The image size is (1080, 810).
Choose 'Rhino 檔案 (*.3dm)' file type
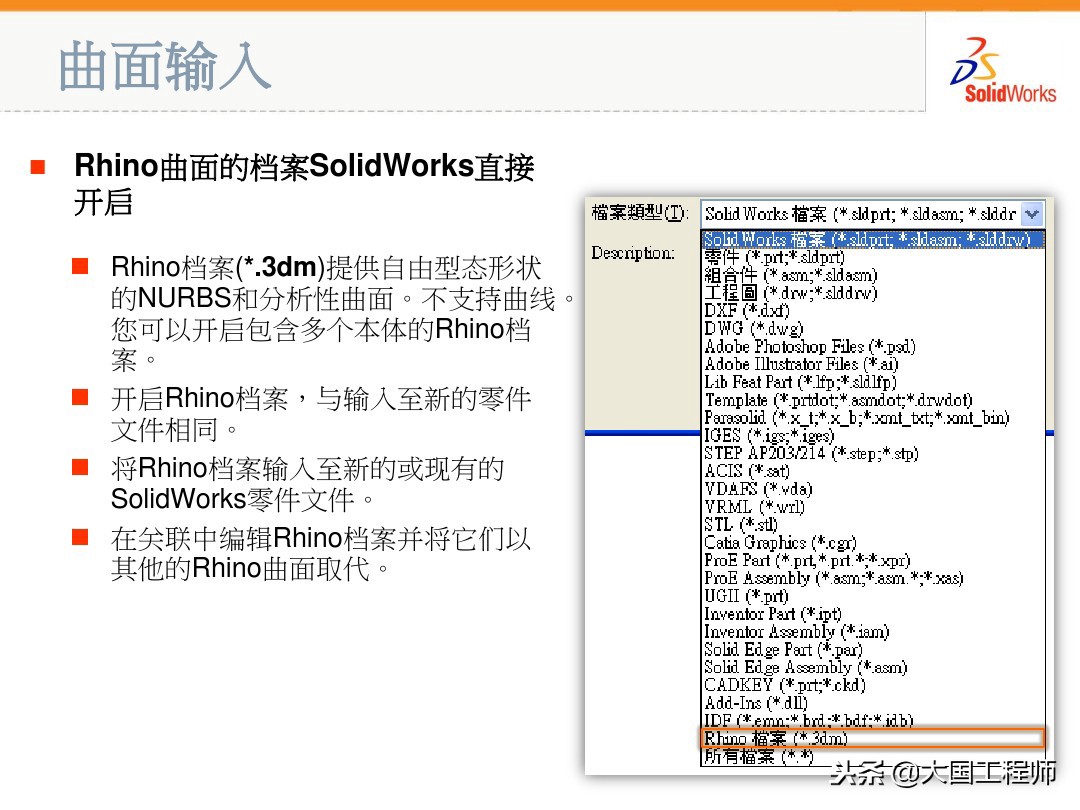point(873,738)
